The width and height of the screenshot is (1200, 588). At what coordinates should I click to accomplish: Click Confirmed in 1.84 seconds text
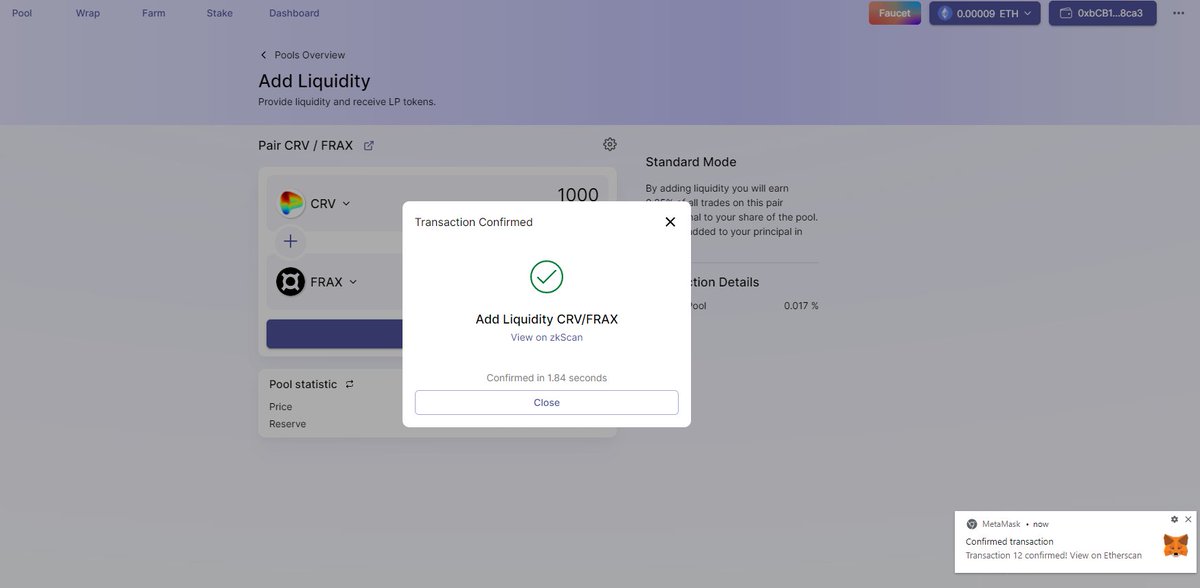click(547, 378)
